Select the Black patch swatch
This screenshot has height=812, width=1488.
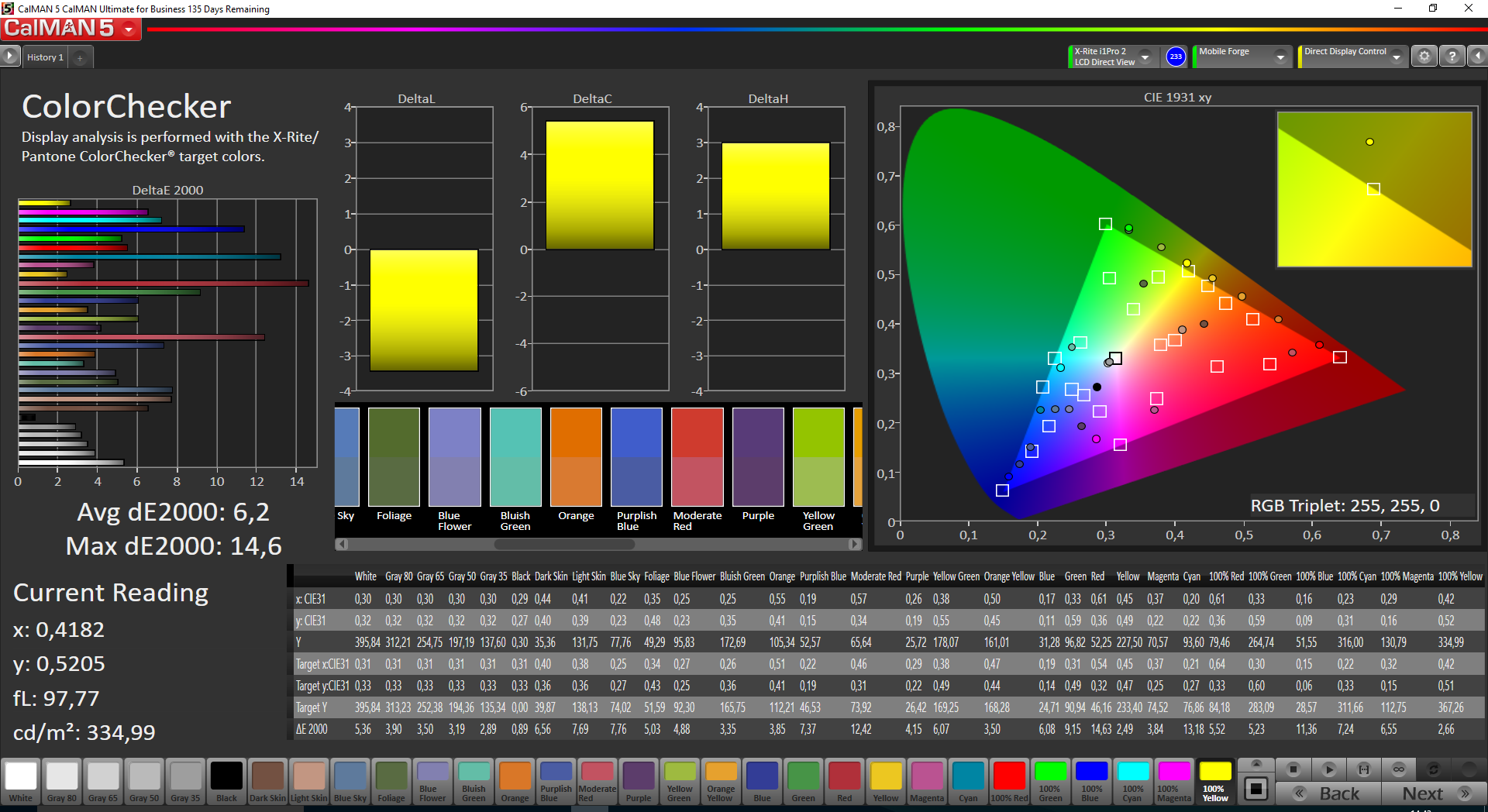coord(227,782)
